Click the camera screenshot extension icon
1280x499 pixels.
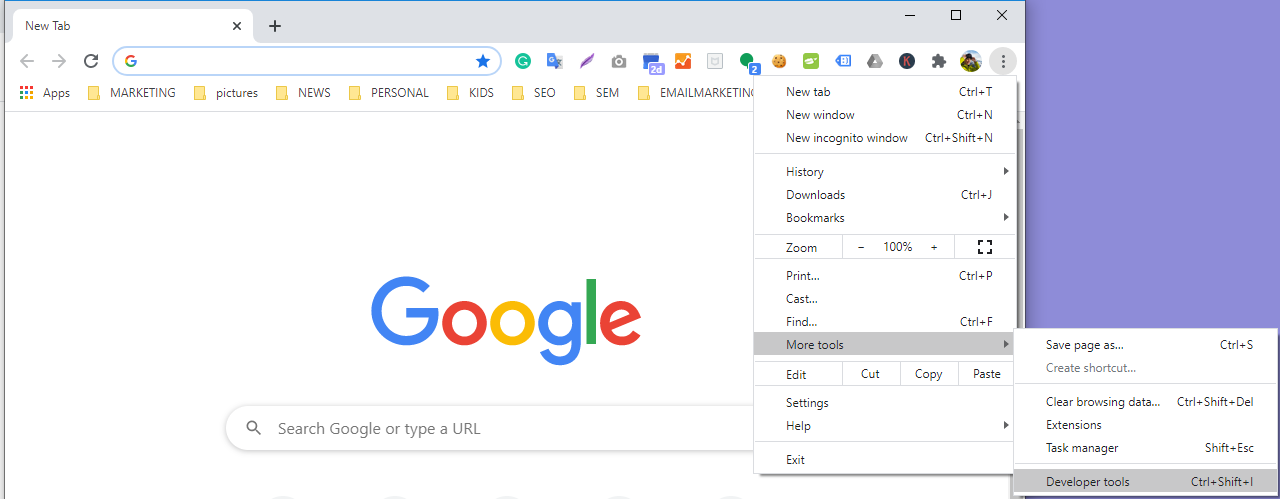[x=619, y=61]
